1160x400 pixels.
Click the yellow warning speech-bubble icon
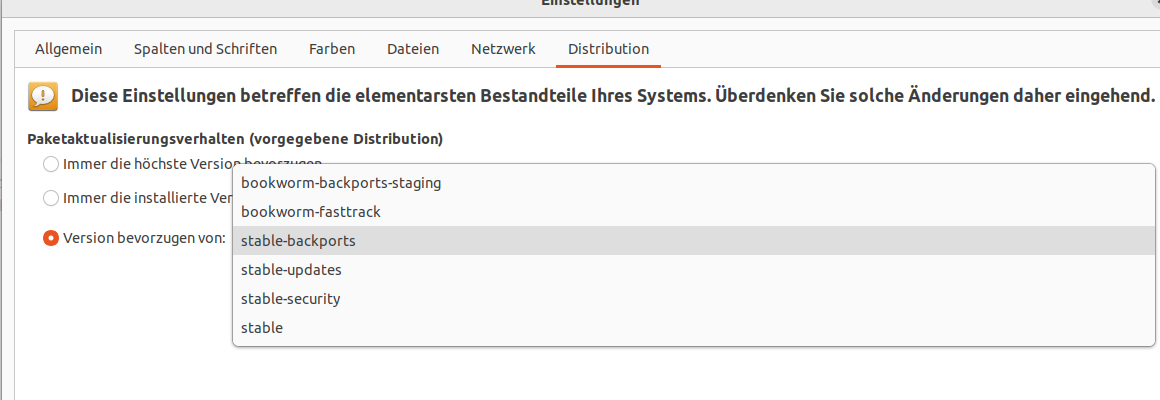(x=43, y=96)
